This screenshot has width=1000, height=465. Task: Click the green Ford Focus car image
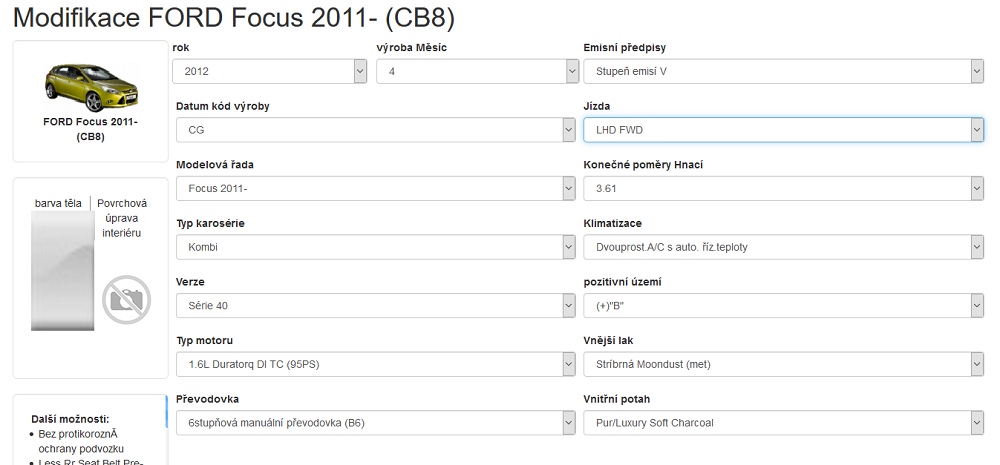pos(90,85)
